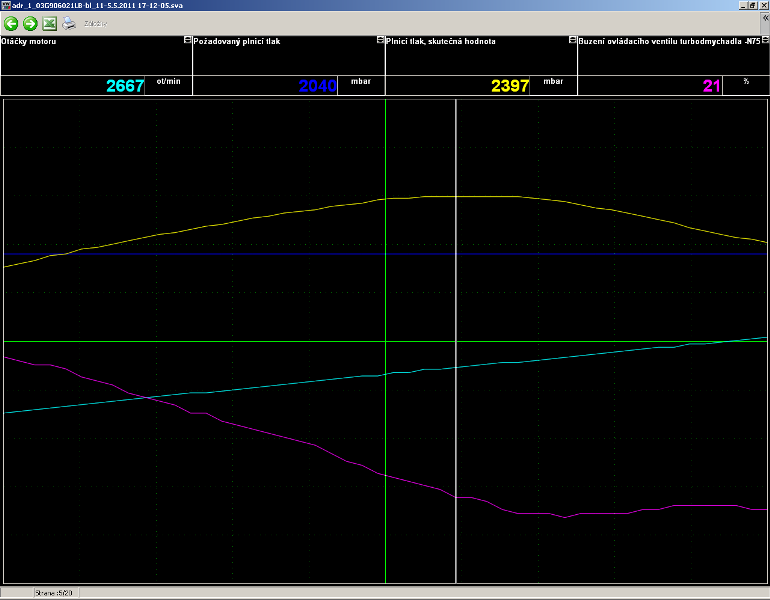Restore the window size
Screen dimensions: 770x600
[x=752, y=5]
